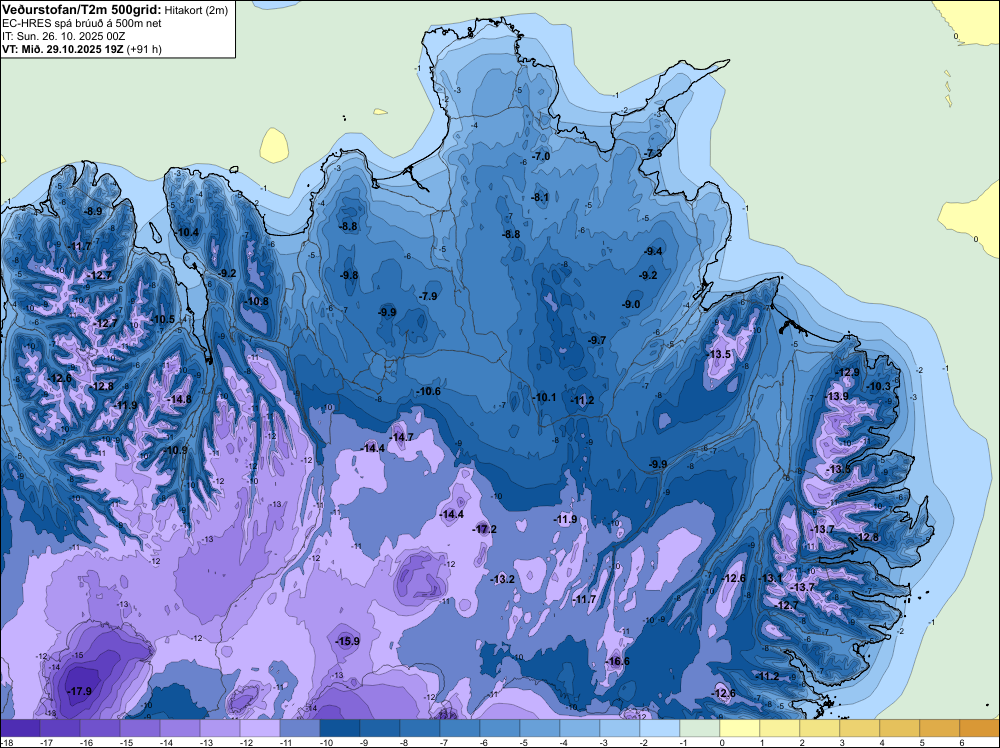This screenshot has width=1000, height=748.
Task: Click the -8.9 temperature value
Action: tap(93, 211)
